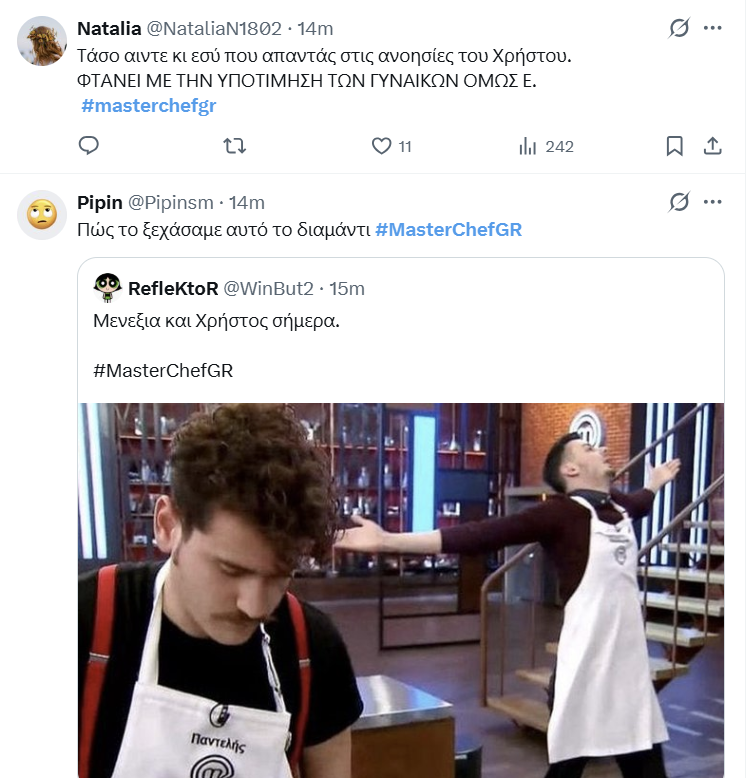
Task: Share Natalia's tweet
Action: click(713, 146)
